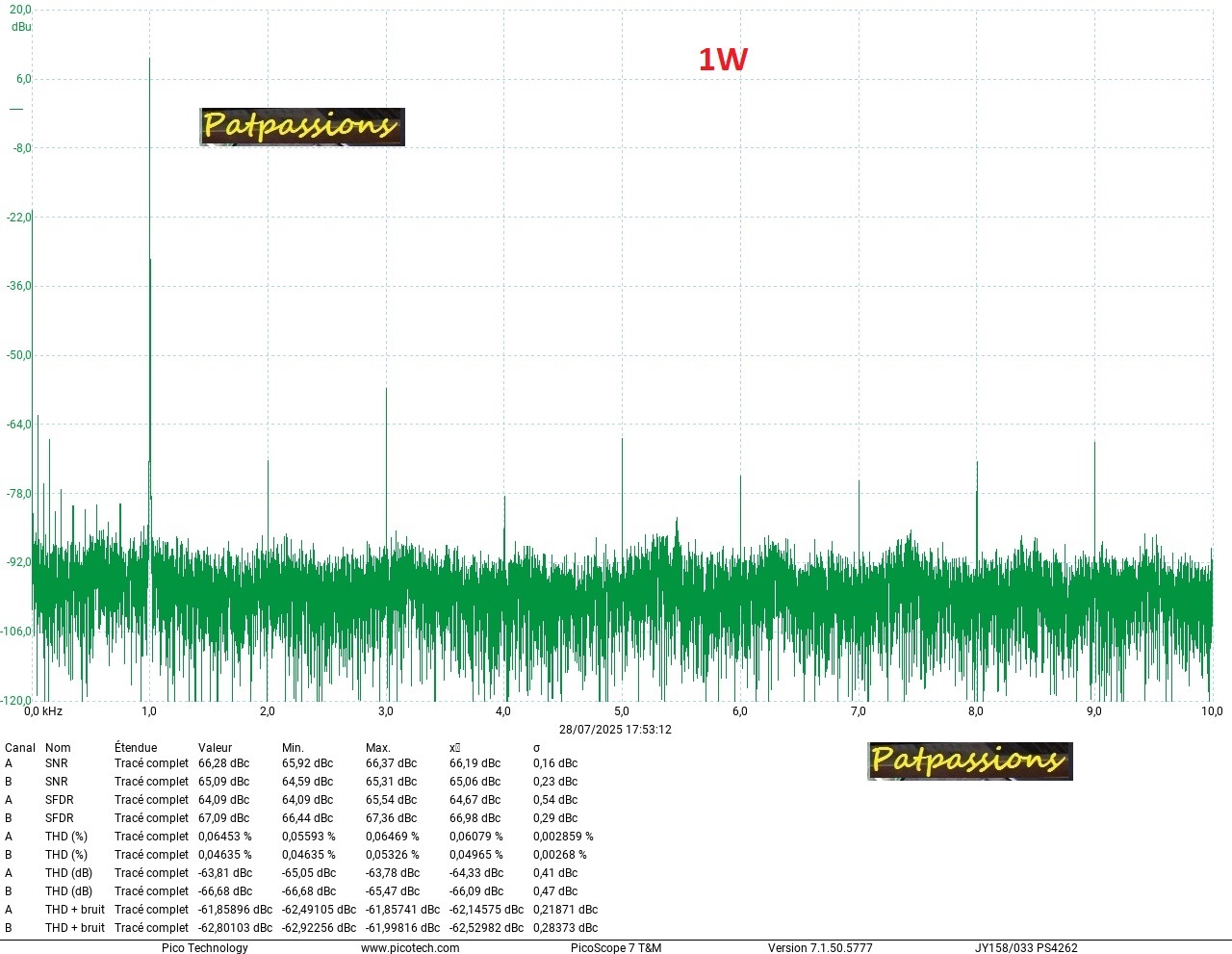The width and height of the screenshot is (1232, 954).
Task: Select the channel A SNR value 66,28 dBc
Action: click(223, 763)
